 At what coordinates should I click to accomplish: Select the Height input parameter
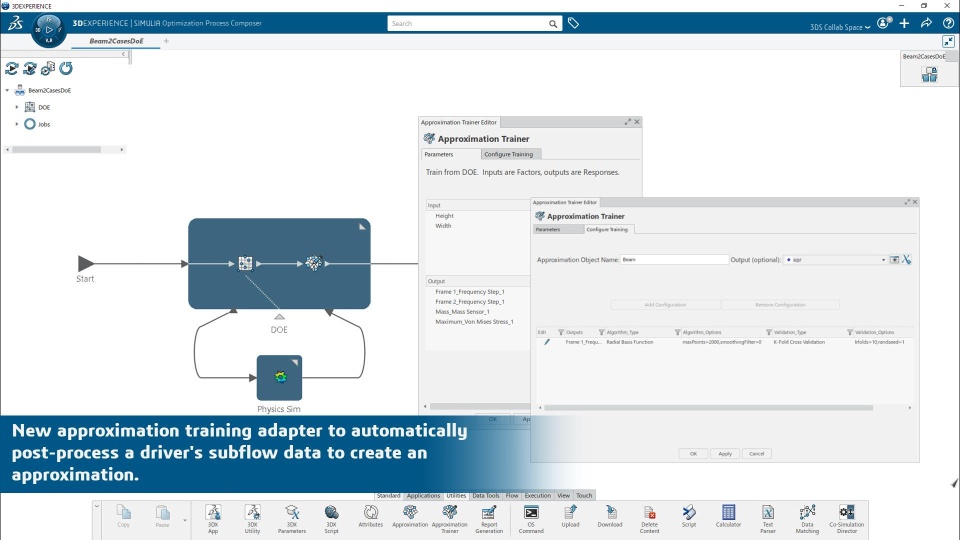click(x=444, y=216)
